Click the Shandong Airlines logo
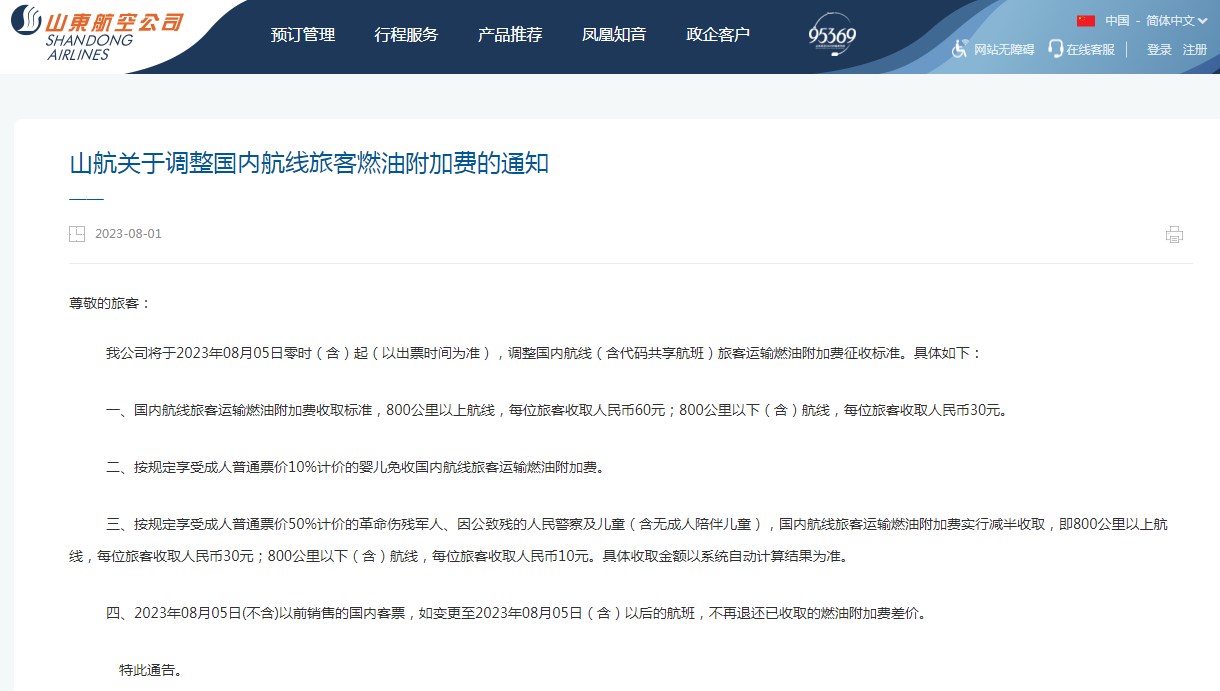The image size is (1220, 691). click(x=97, y=34)
